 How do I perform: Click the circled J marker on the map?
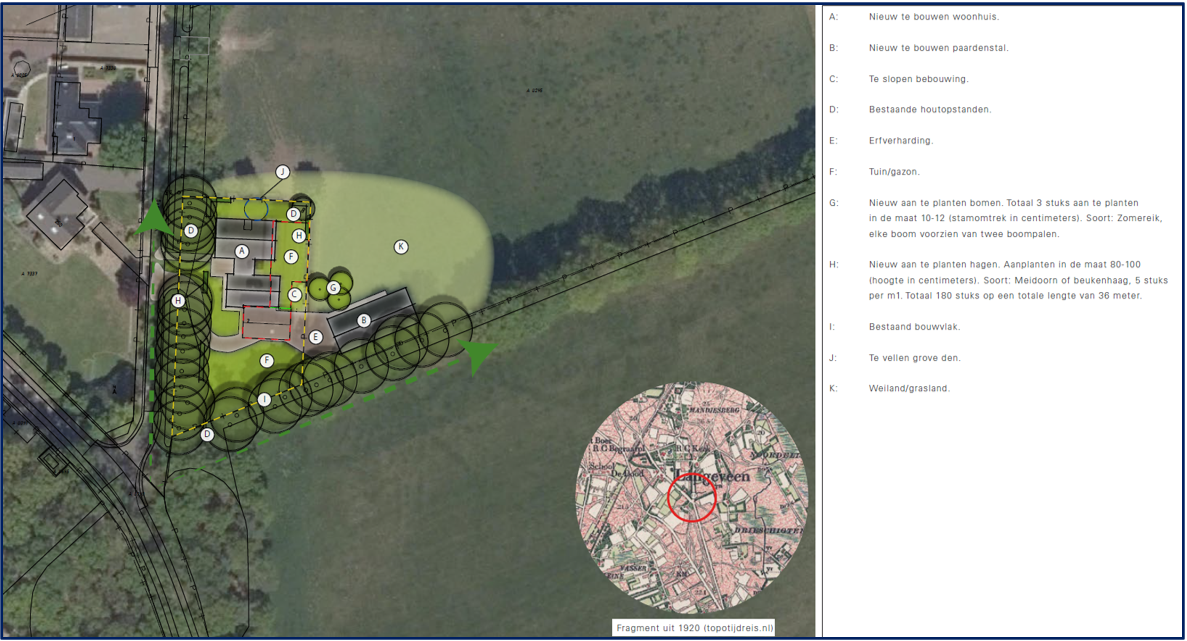(282, 172)
